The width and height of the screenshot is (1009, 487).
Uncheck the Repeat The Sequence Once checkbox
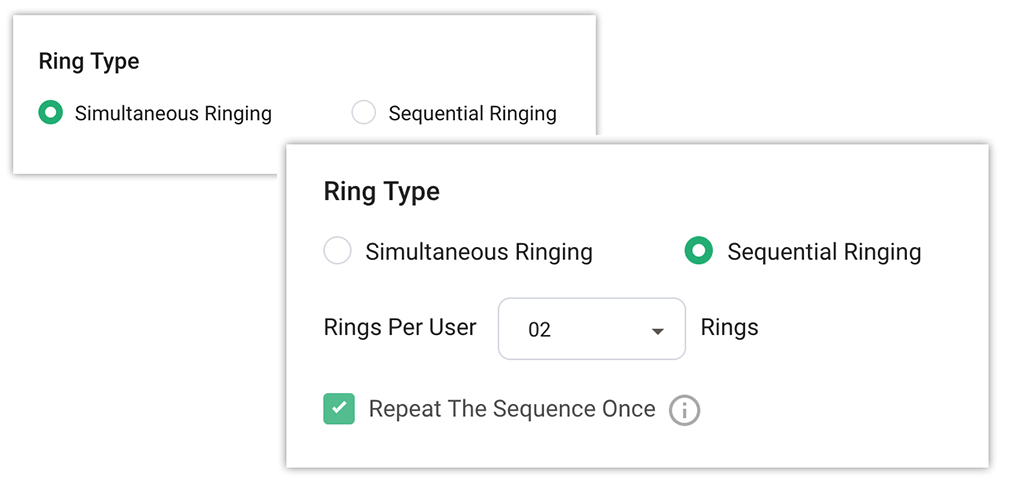coord(339,409)
